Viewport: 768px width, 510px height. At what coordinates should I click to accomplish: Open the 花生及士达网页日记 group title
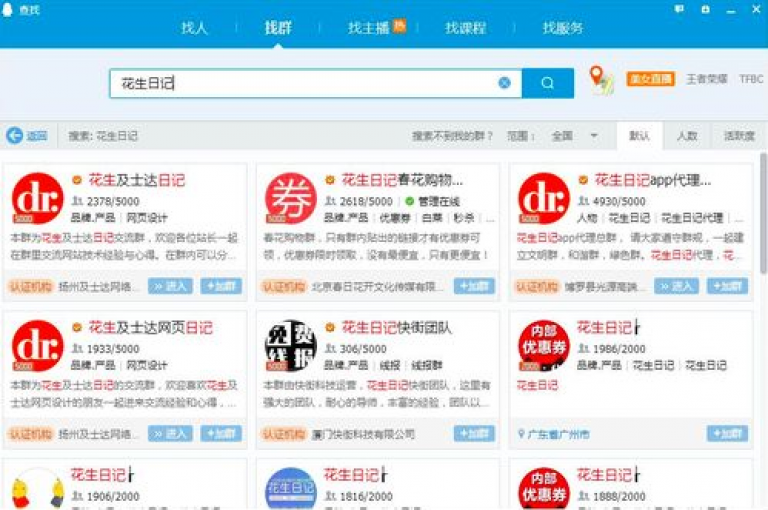[x=150, y=328]
